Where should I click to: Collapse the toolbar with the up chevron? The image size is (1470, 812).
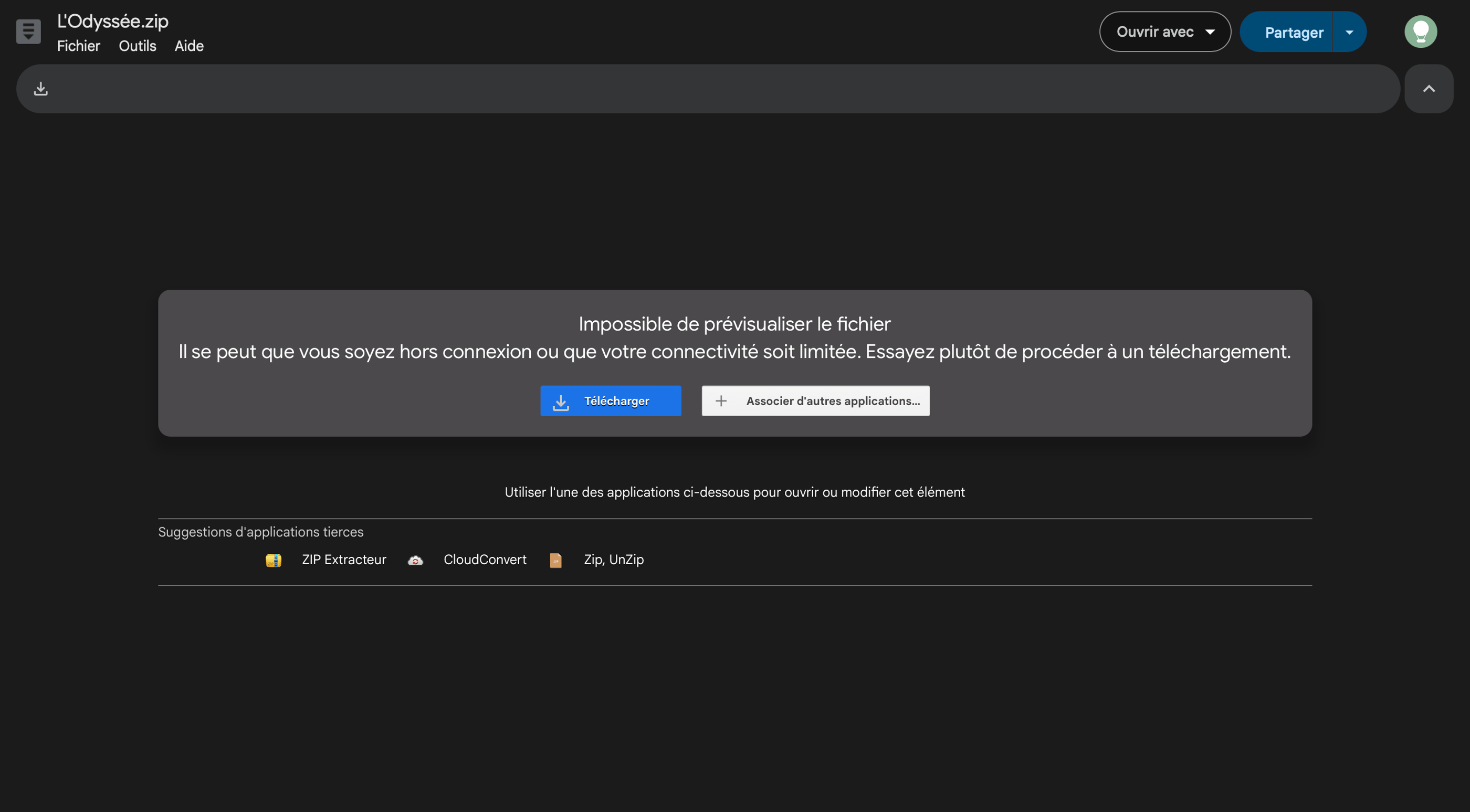1429,89
